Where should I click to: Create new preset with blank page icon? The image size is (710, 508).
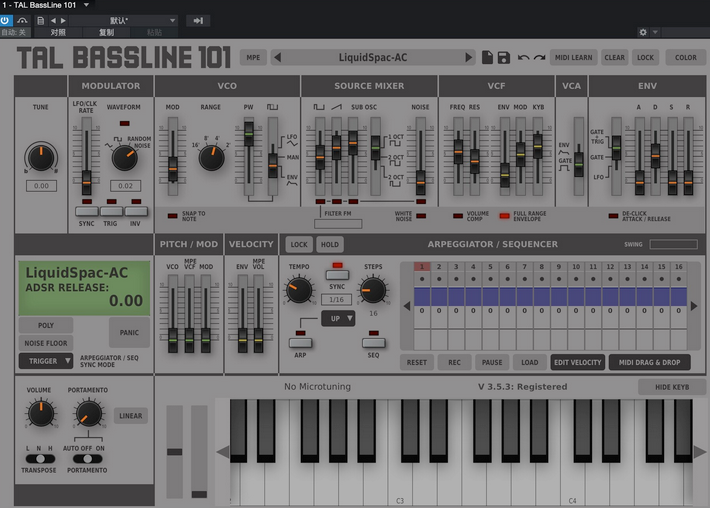tap(487, 58)
